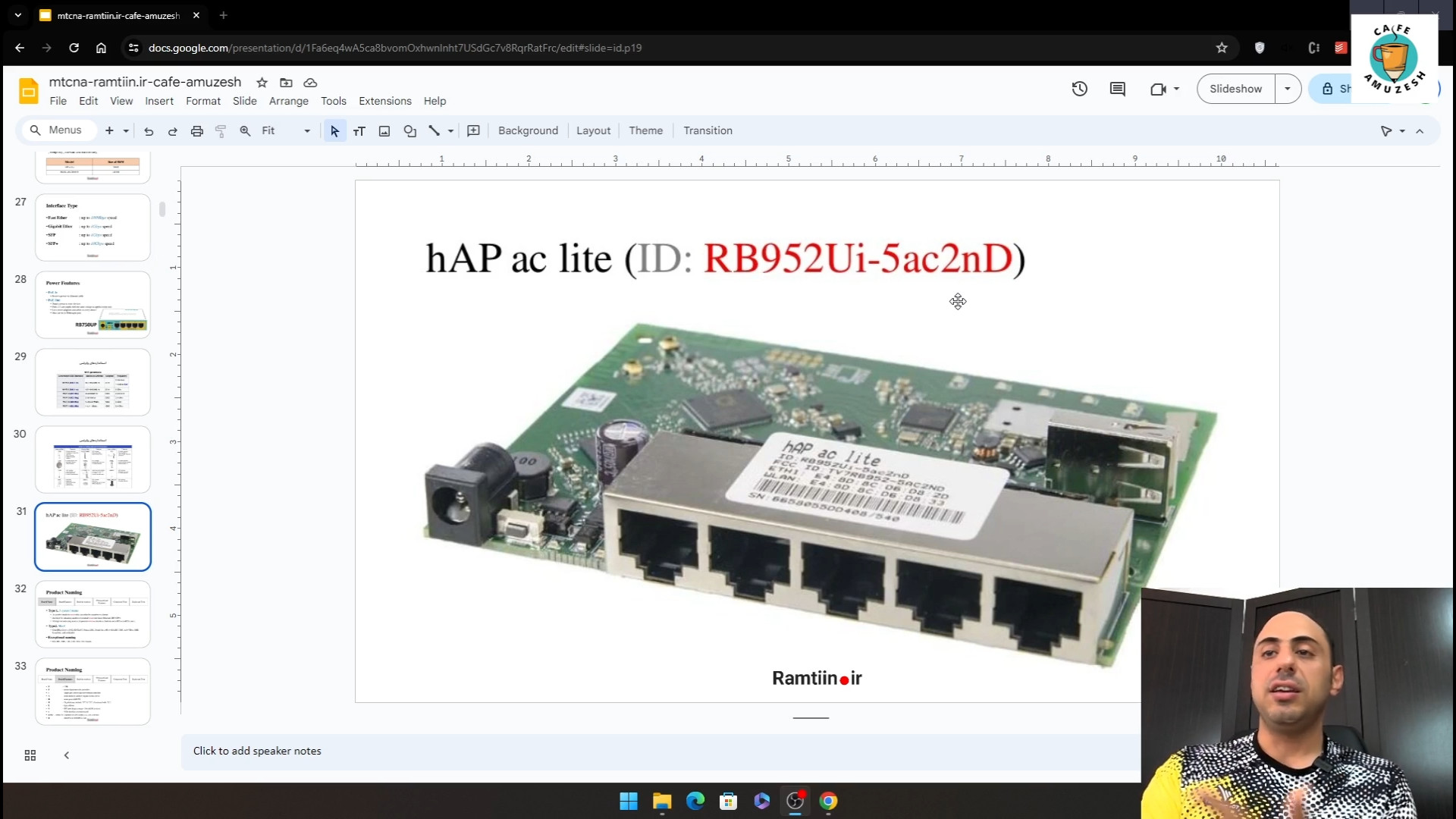1456x819 pixels.
Task: Open the Windows Start menu
Action: point(629,801)
